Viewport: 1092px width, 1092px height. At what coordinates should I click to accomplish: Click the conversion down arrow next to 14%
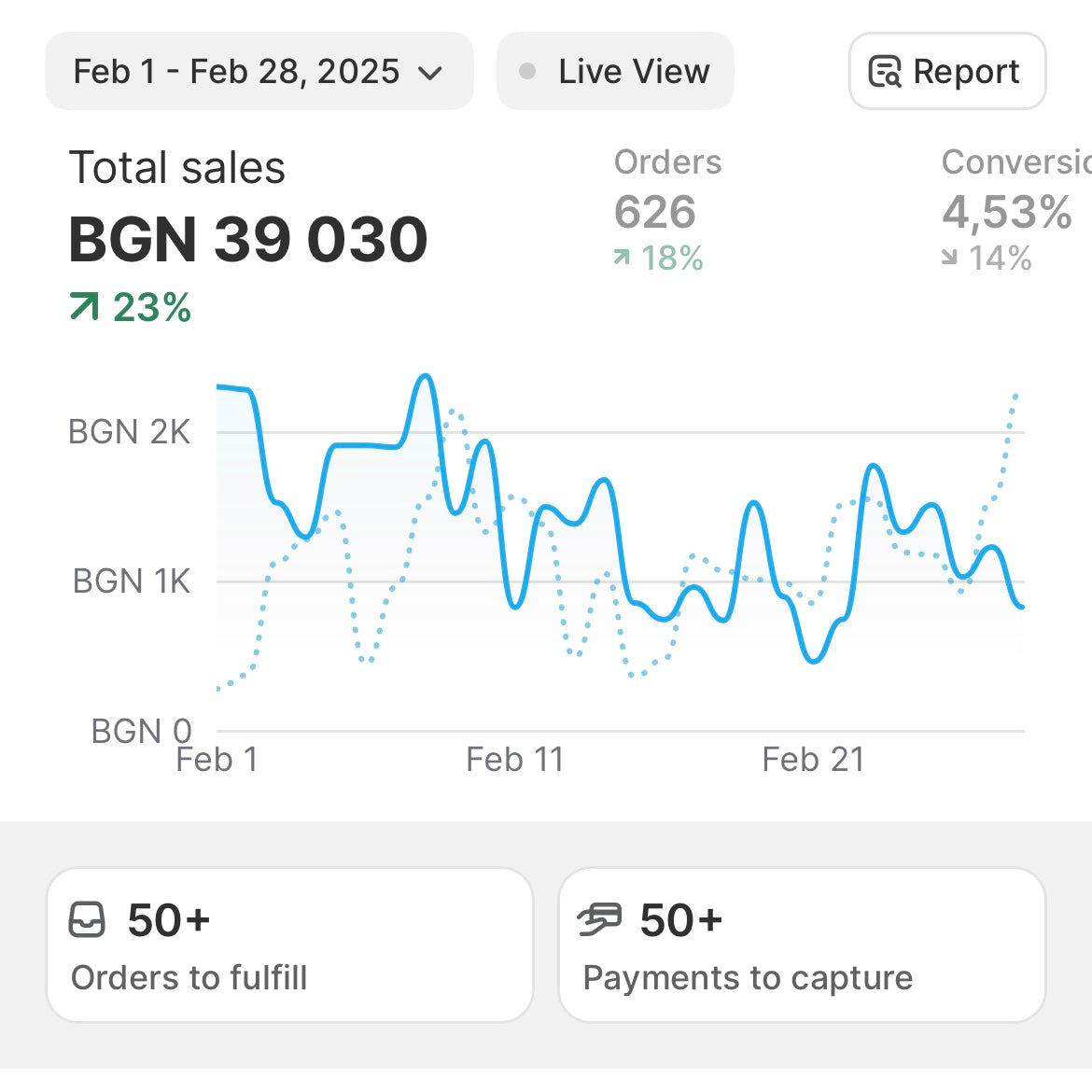[x=949, y=258]
